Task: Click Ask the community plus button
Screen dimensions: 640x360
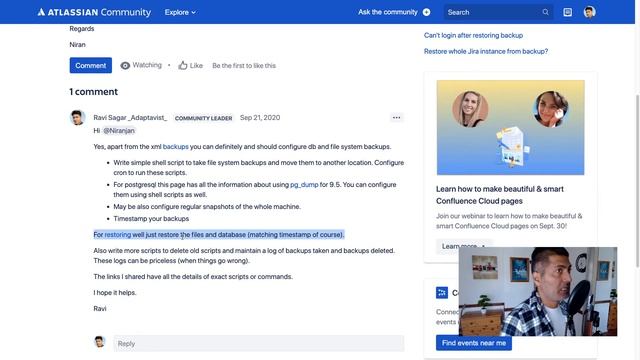Action: point(427,12)
